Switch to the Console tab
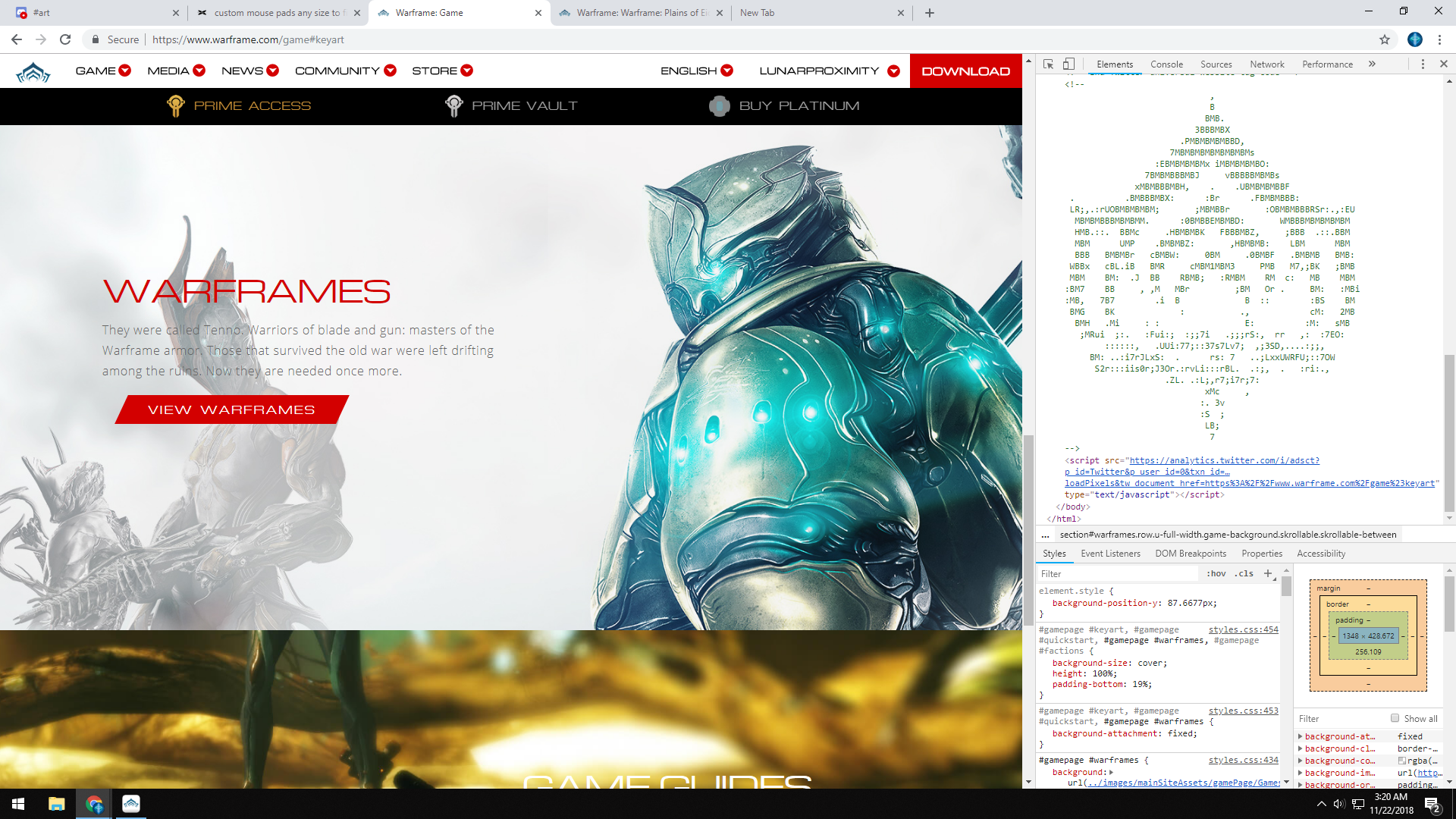The image size is (1456, 819). pos(1166,64)
